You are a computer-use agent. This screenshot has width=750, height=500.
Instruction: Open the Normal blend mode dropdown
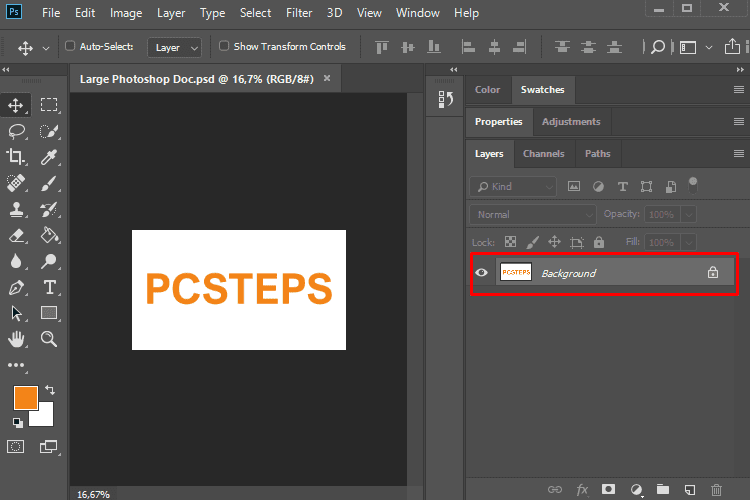[533, 214]
